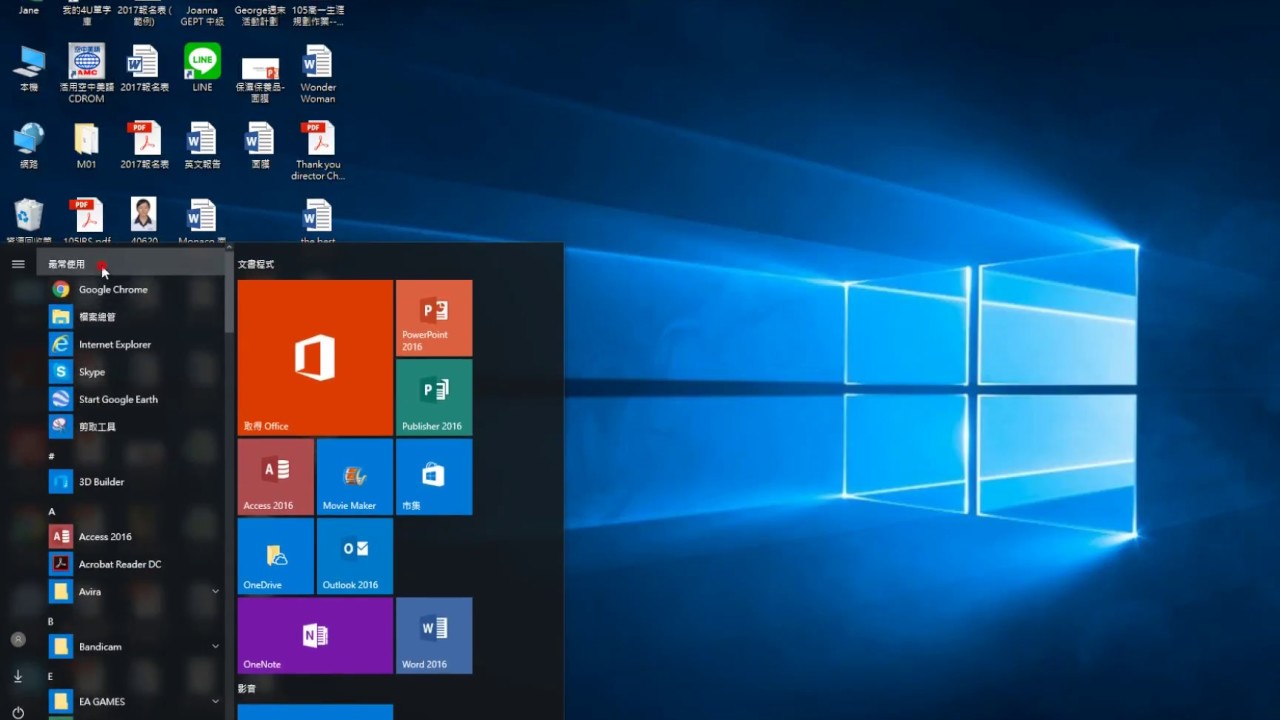The width and height of the screenshot is (1280, 720).
Task: Select the M01 folder on desktop
Action: tap(86, 145)
